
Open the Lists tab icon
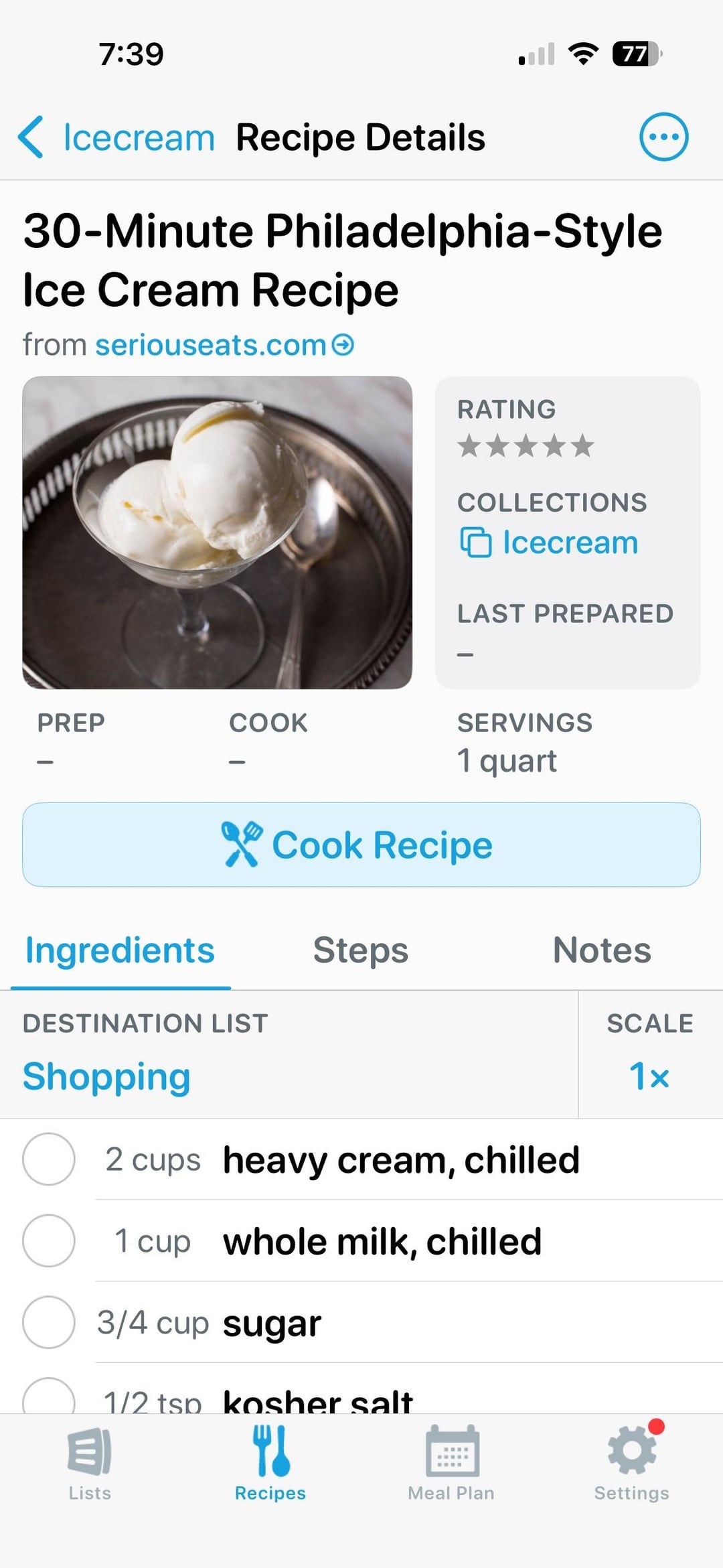[x=90, y=1452]
